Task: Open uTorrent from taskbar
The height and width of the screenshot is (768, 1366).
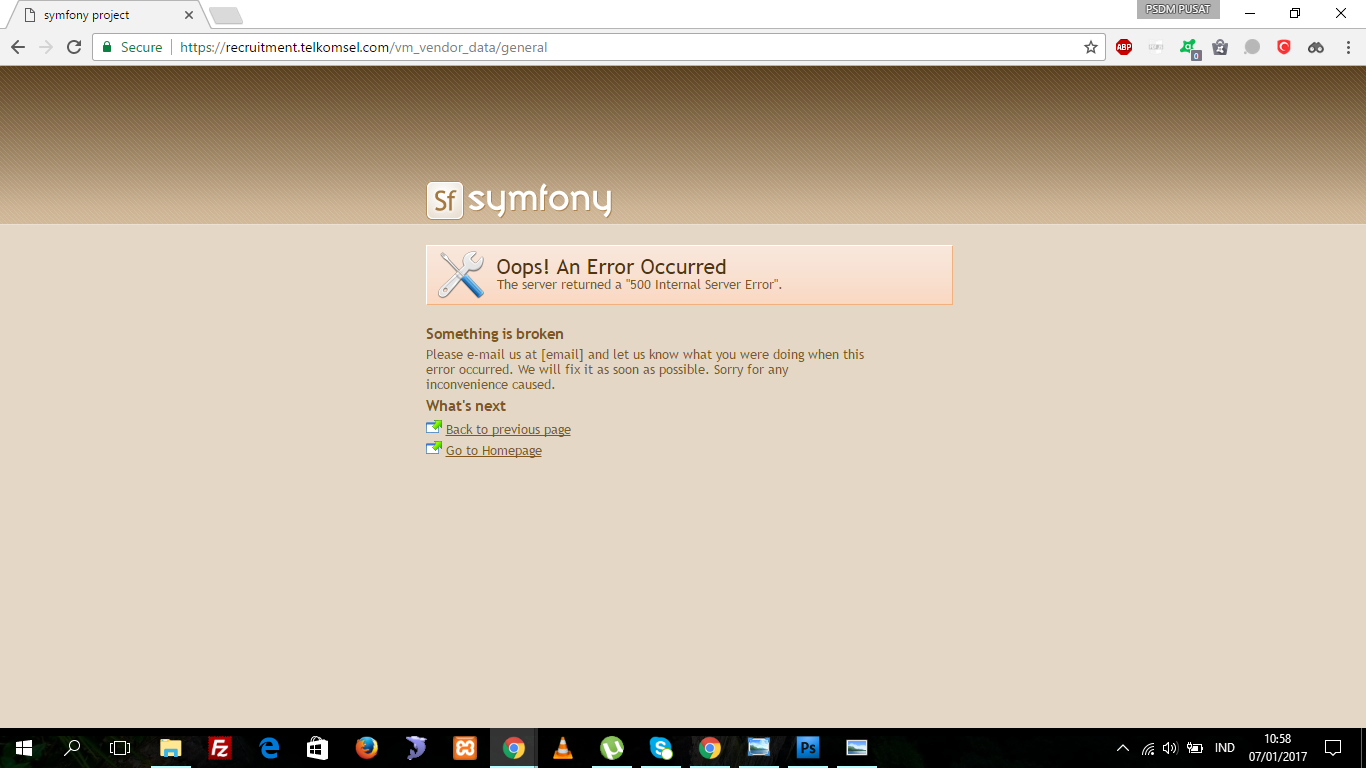Action: point(612,748)
